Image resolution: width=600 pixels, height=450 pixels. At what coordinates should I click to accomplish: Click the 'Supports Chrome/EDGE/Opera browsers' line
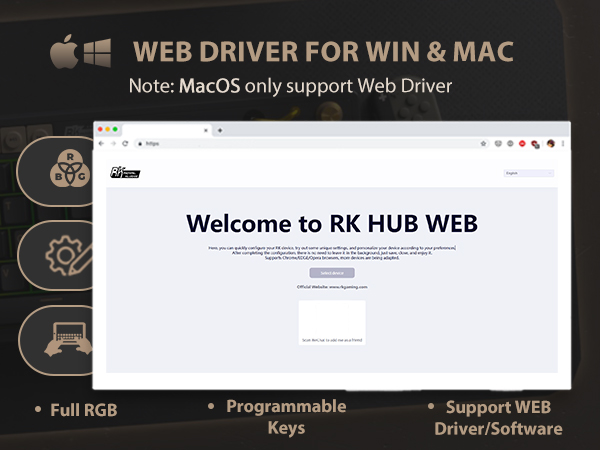[332, 258]
